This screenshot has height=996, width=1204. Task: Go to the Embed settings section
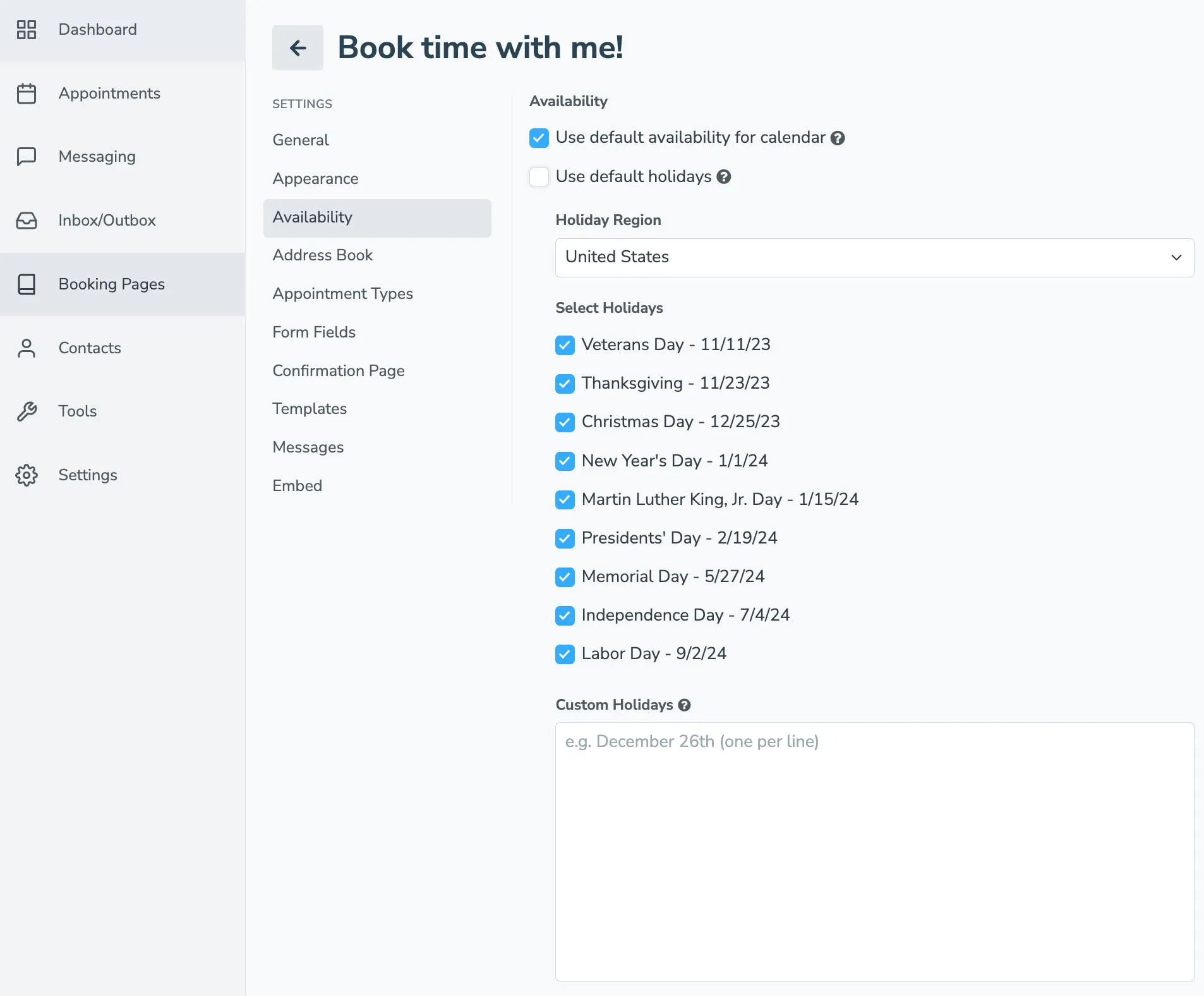pyautogui.click(x=298, y=486)
